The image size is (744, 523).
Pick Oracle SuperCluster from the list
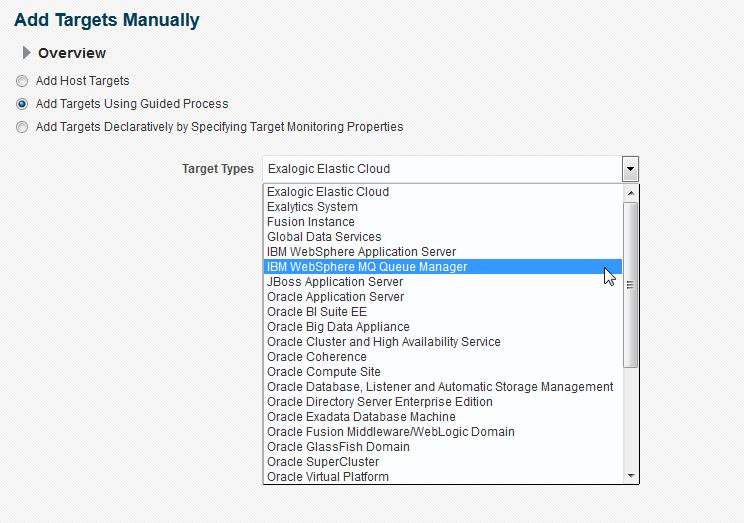pyautogui.click(x=443, y=462)
